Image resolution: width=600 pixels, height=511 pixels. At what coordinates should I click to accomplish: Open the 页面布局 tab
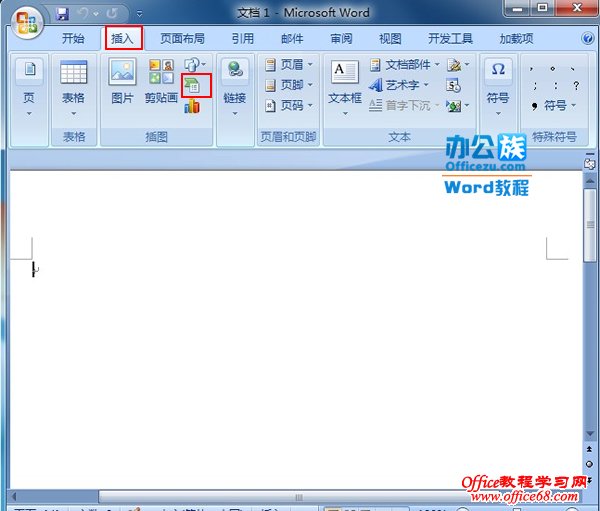pyautogui.click(x=182, y=39)
